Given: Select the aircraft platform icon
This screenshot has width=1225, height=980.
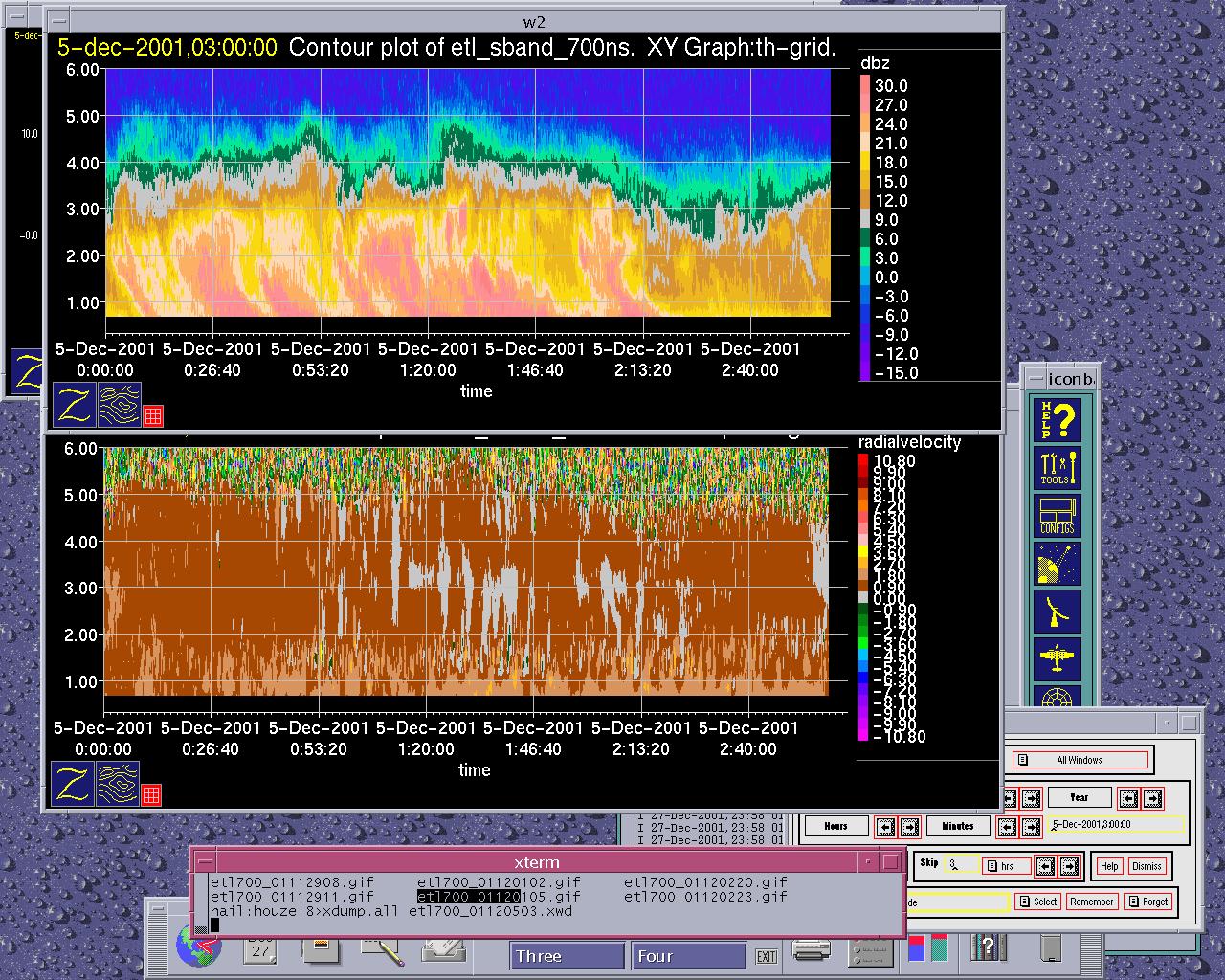Looking at the screenshot, I should click(1057, 659).
